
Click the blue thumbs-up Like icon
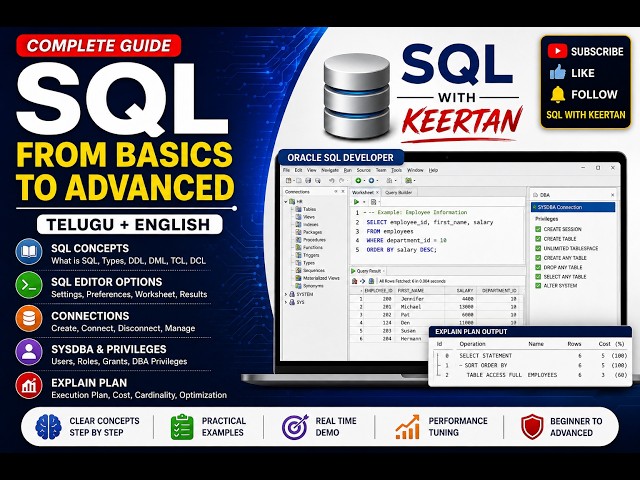pyautogui.click(x=558, y=73)
